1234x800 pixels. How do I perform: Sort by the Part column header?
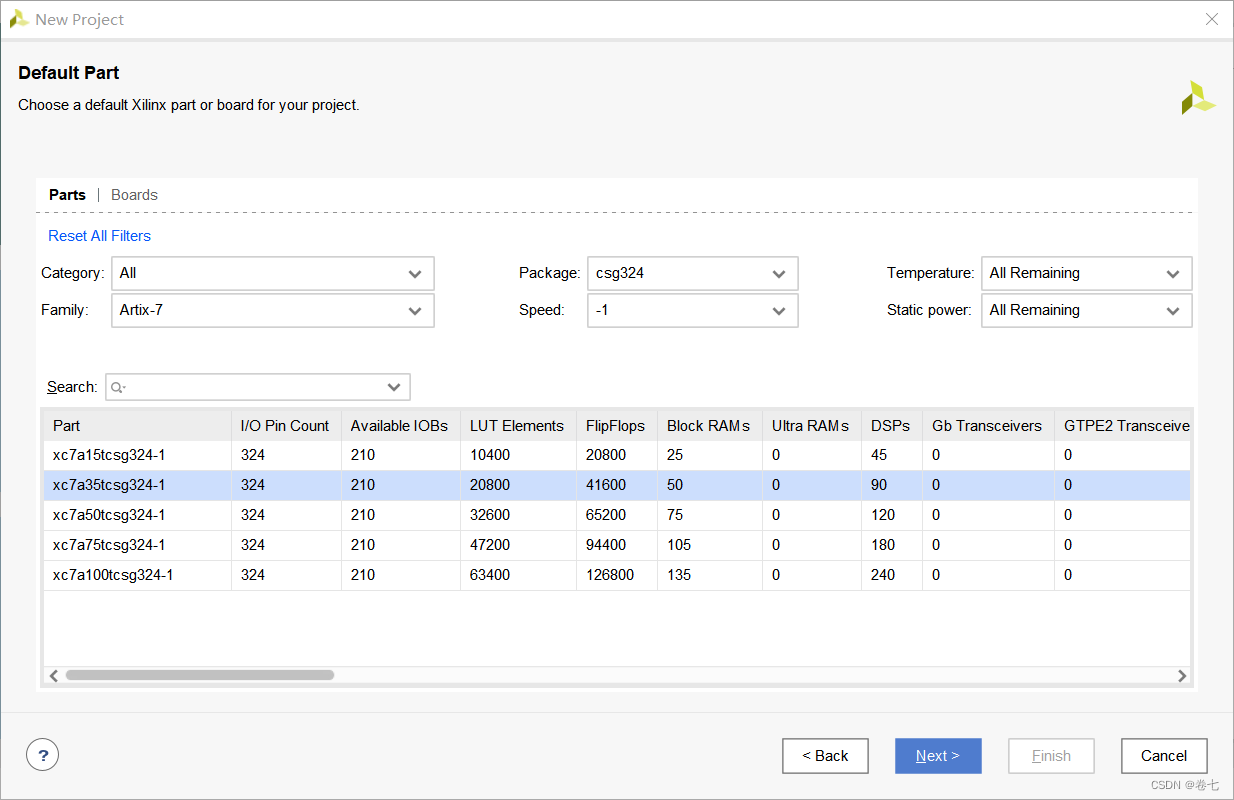tap(137, 425)
